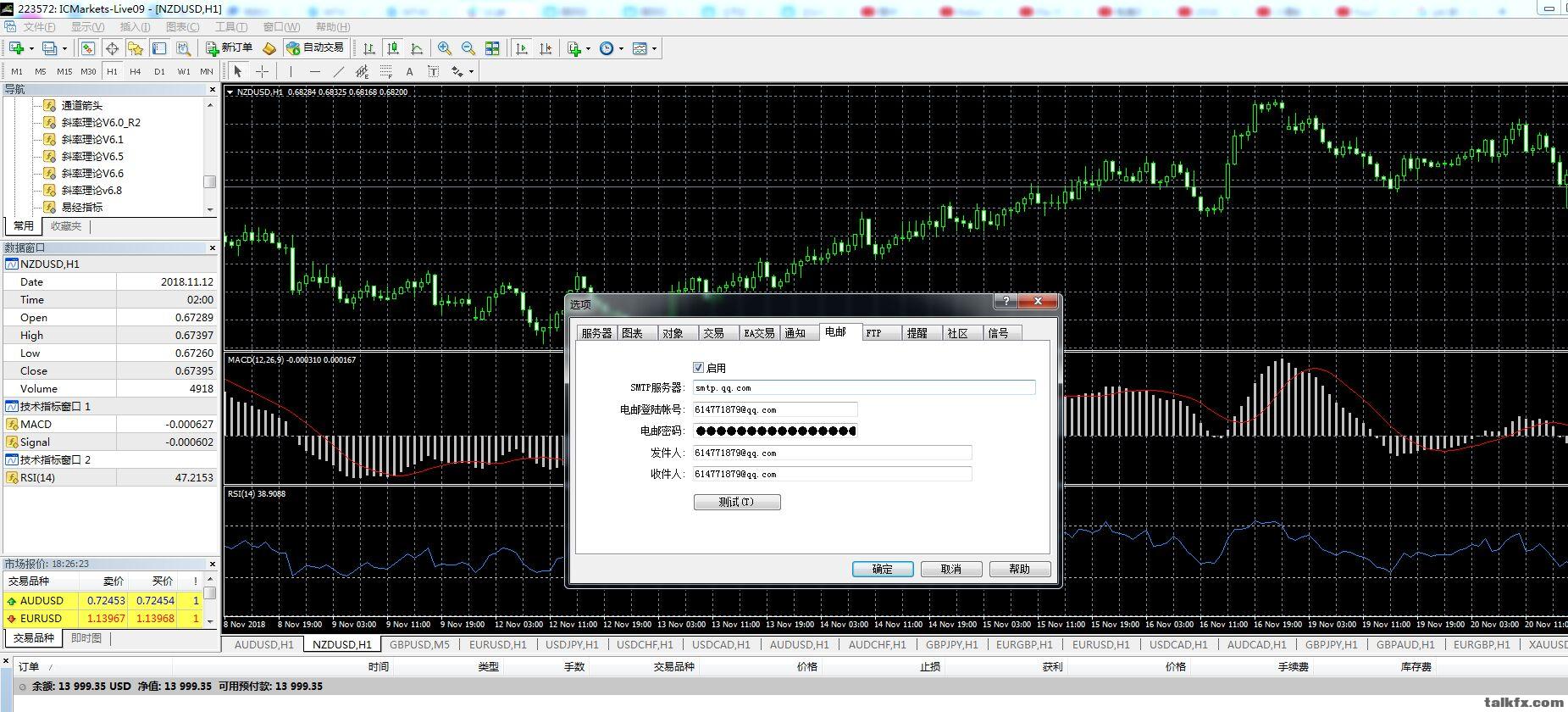Click the 测试(T) test button
The image size is (1568, 712).
tap(737, 502)
